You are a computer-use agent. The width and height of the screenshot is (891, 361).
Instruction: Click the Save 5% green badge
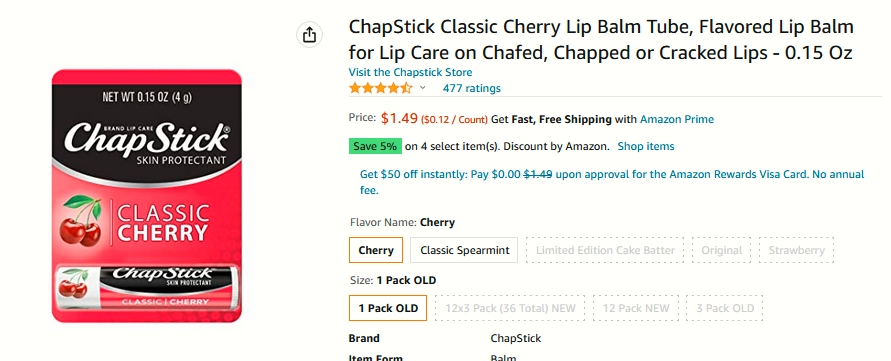click(375, 146)
